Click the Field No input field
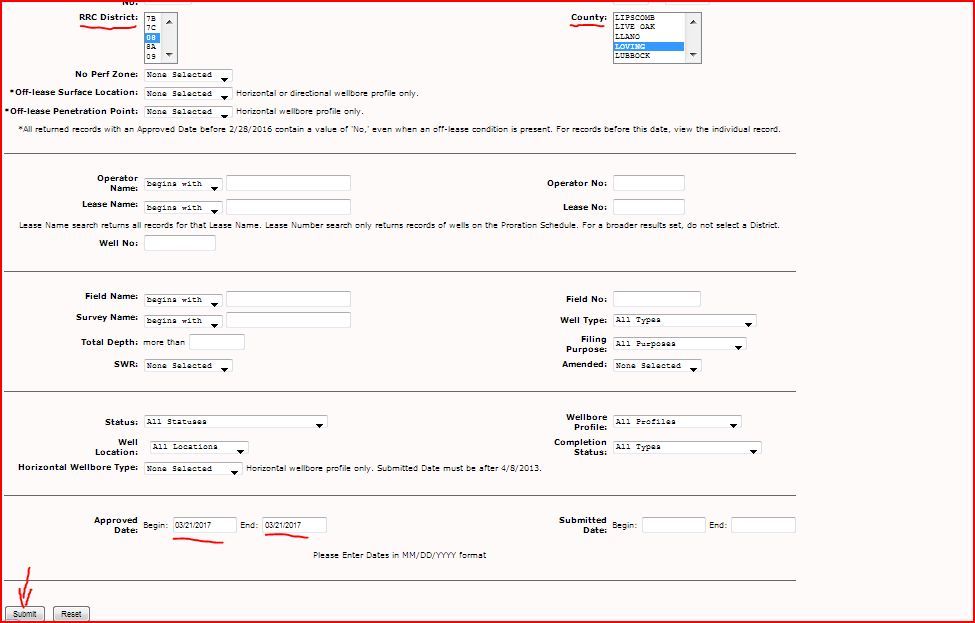The width and height of the screenshot is (975, 623). tap(657, 299)
